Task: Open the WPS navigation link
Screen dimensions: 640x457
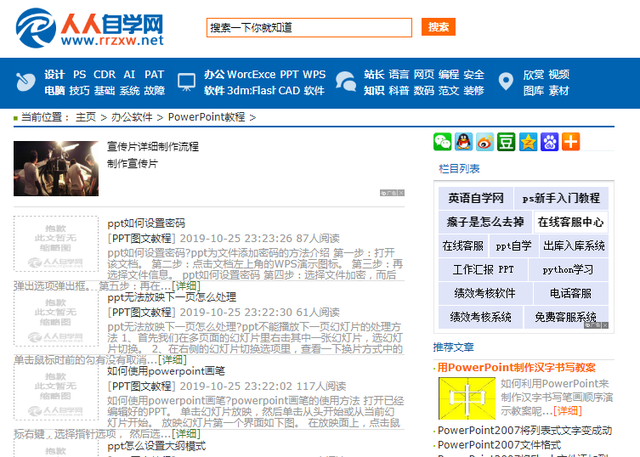Action: pyautogui.click(x=314, y=75)
